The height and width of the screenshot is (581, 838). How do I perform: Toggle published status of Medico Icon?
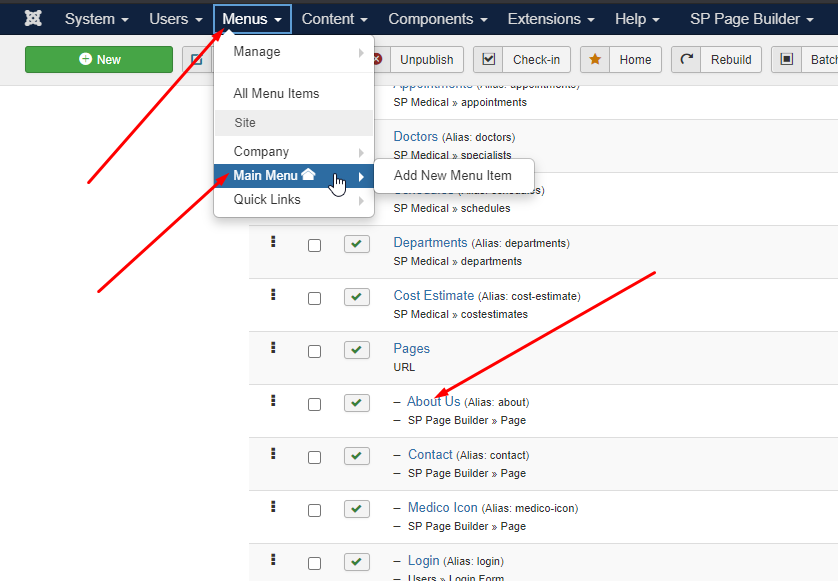[356, 509]
